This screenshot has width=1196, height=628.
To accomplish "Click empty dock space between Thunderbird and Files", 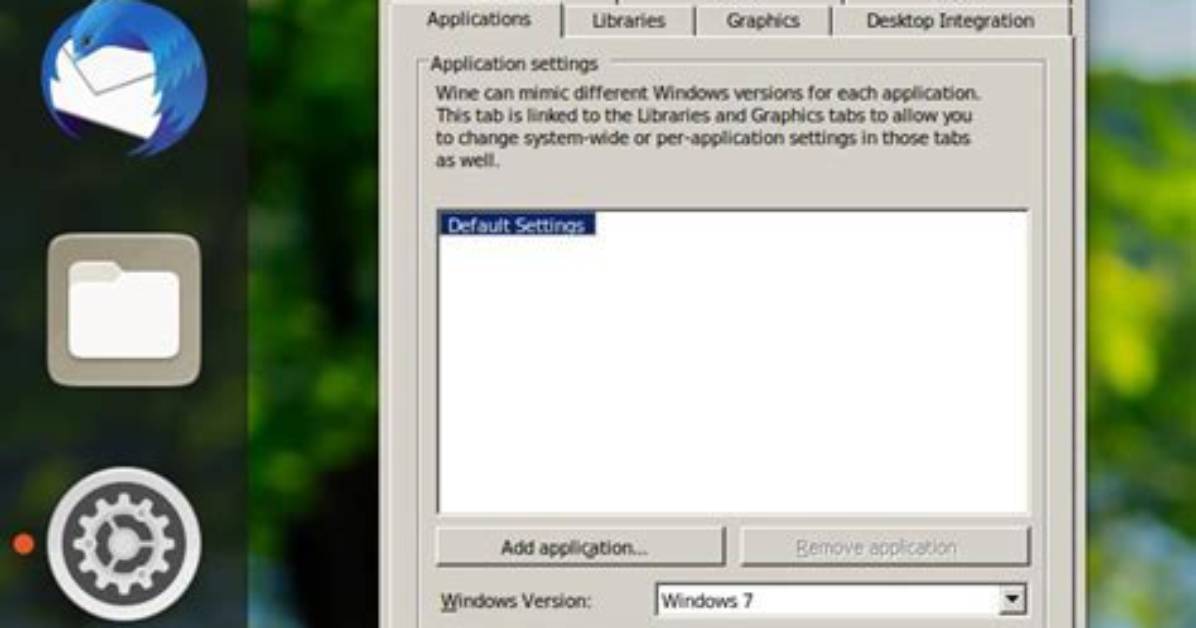I will click(124, 195).
